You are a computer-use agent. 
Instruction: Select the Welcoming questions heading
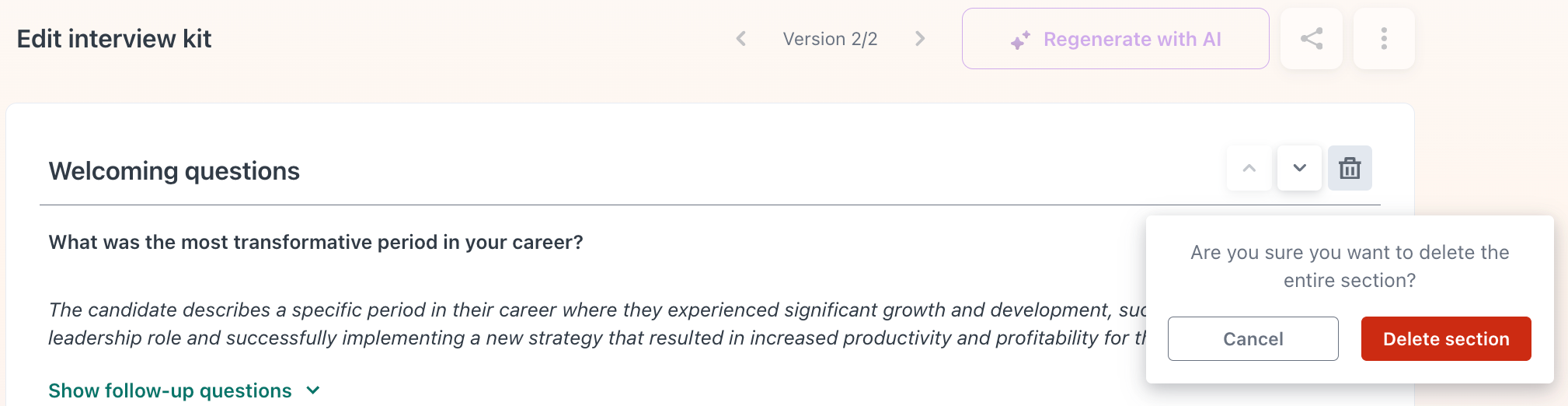point(174,171)
